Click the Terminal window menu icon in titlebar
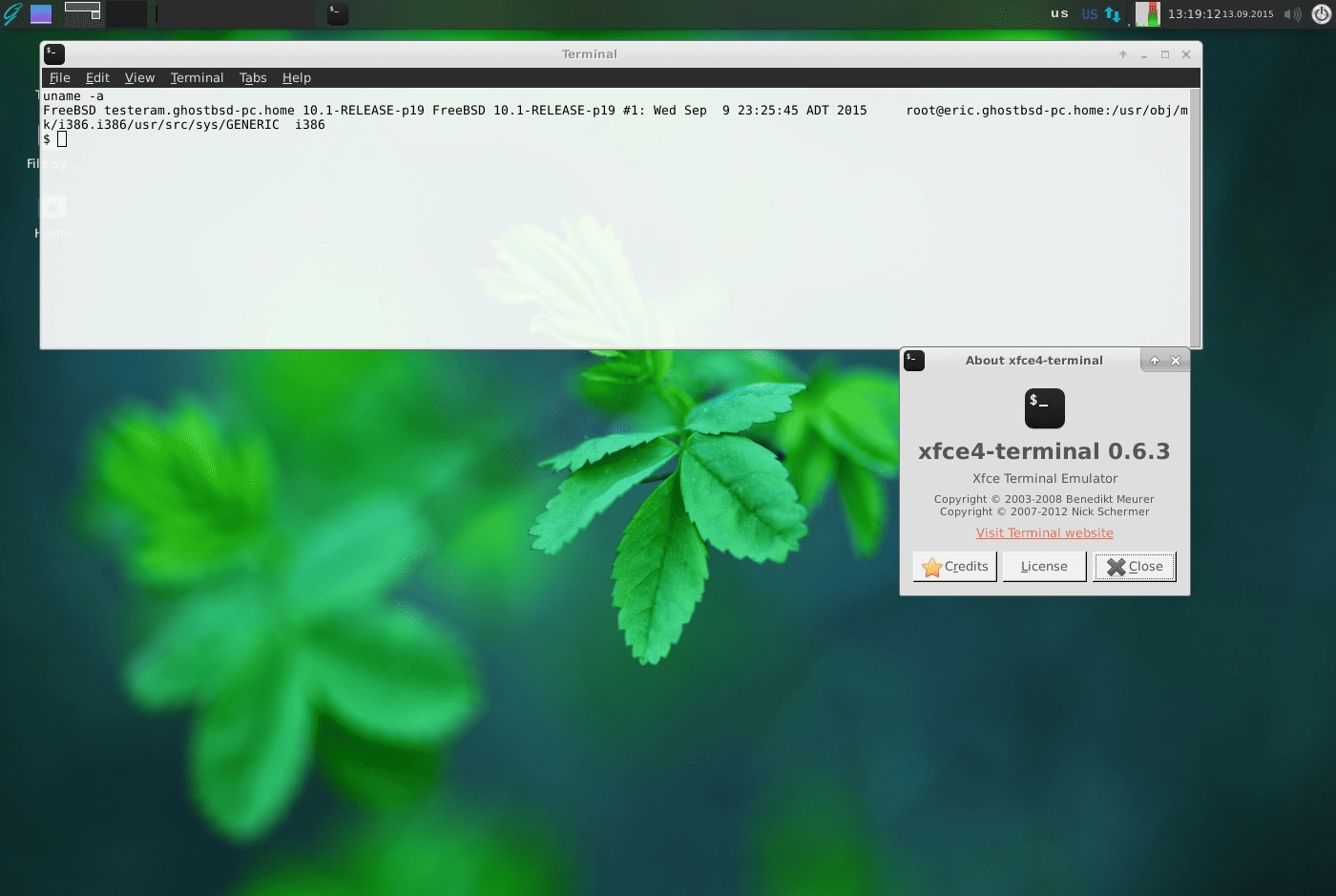The width and height of the screenshot is (1336, 896). [54, 54]
